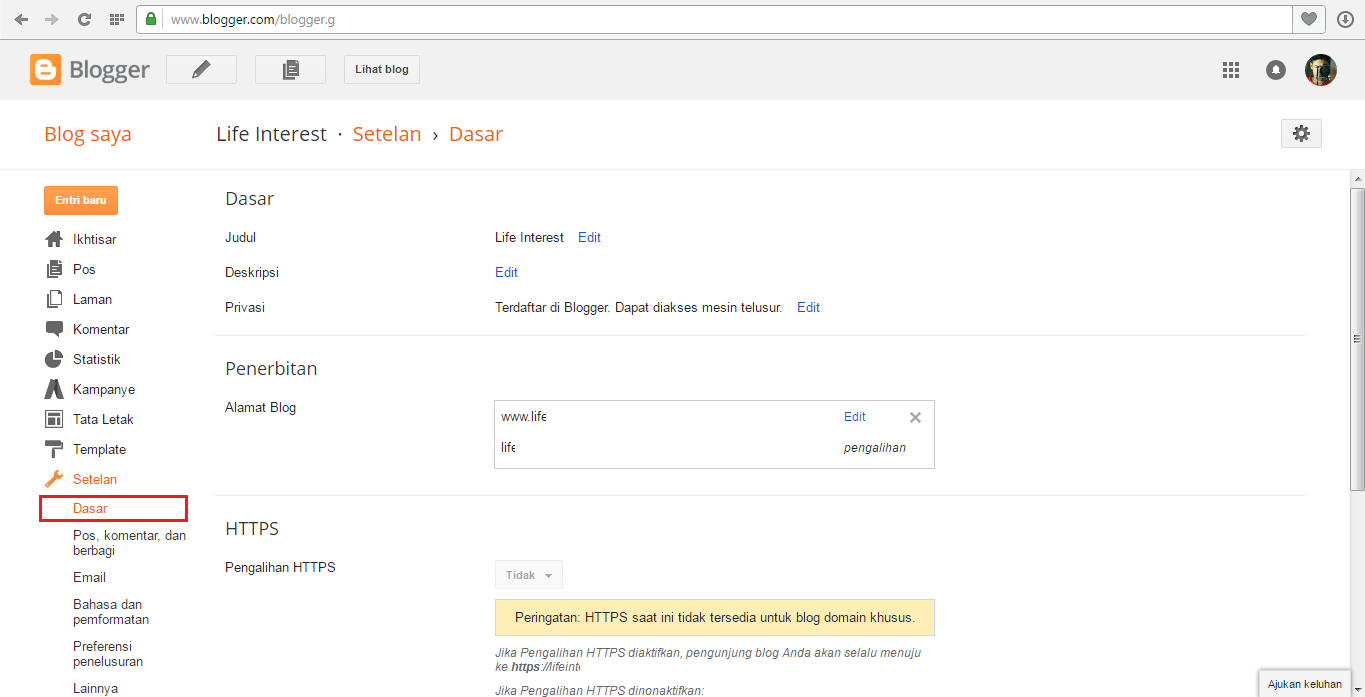Click the Tata Letak layout icon
The image size is (1365, 697).
coord(54,419)
